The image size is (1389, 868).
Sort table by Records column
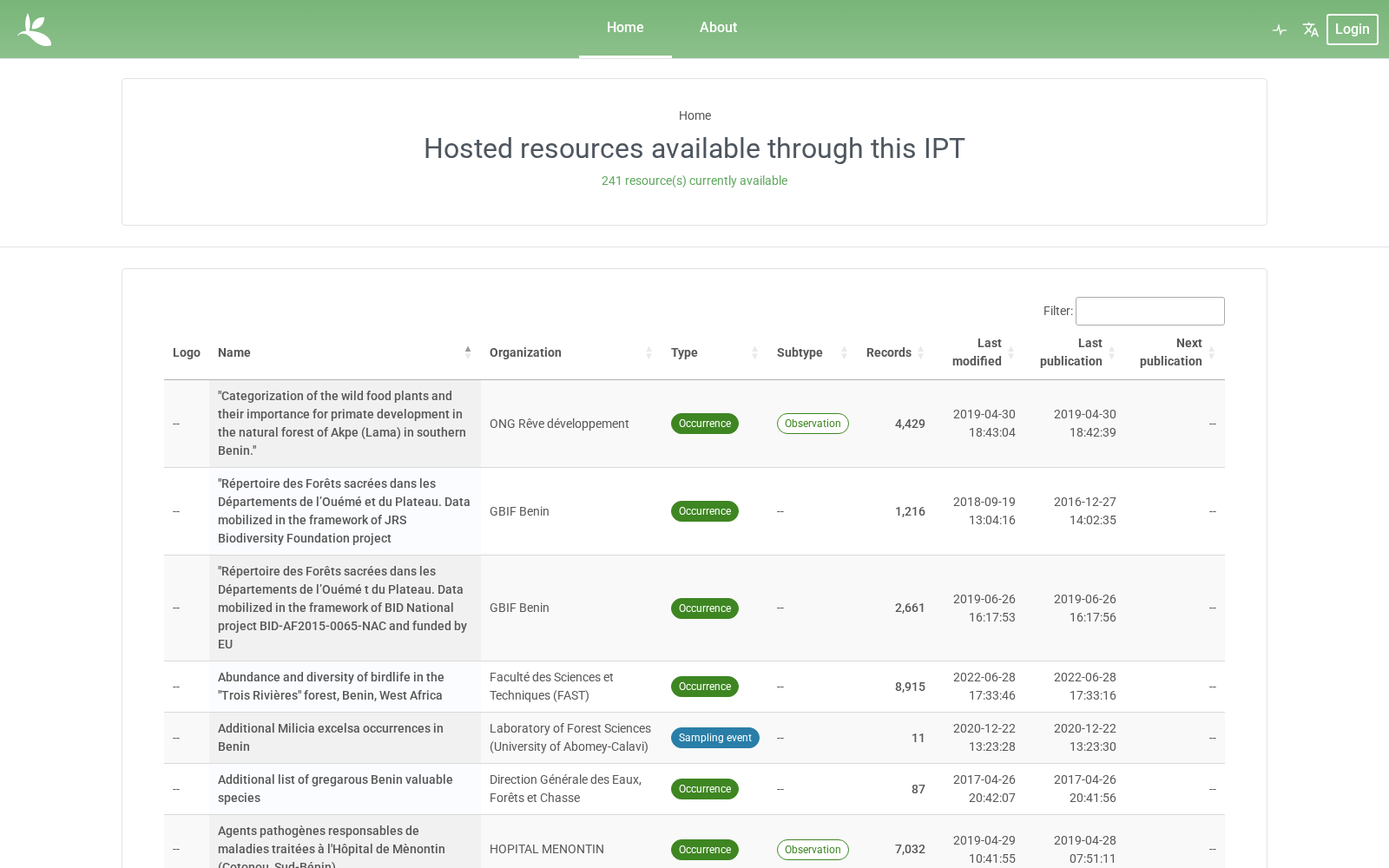point(896,352)
